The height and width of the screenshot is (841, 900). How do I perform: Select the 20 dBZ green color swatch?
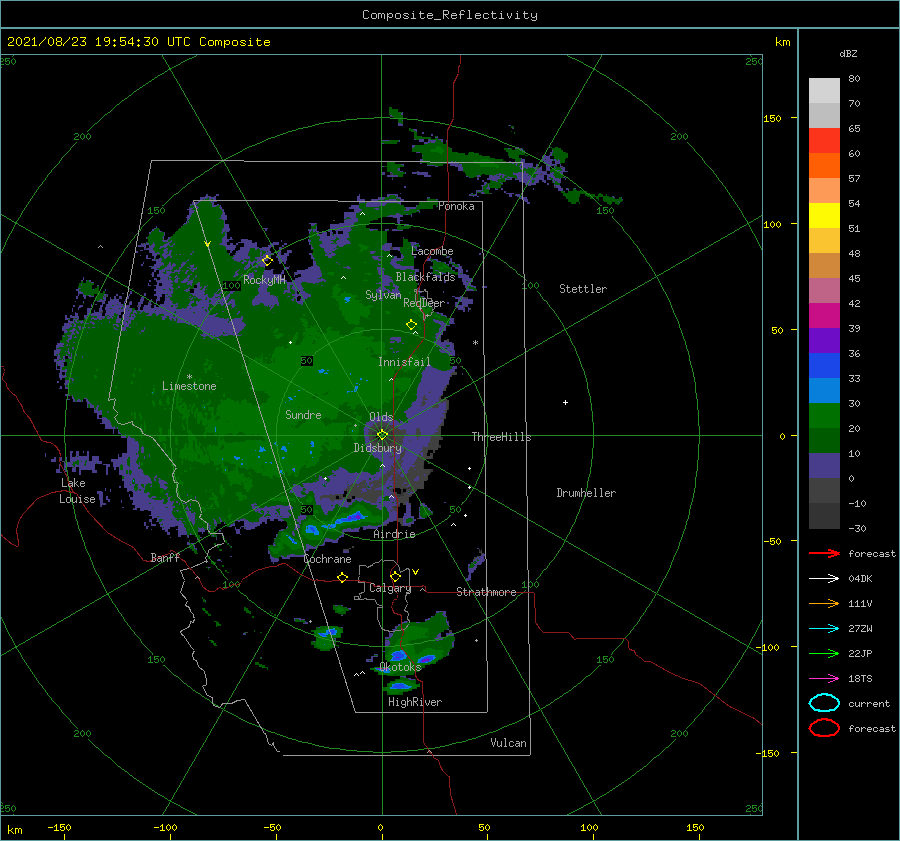pos(824,416)
